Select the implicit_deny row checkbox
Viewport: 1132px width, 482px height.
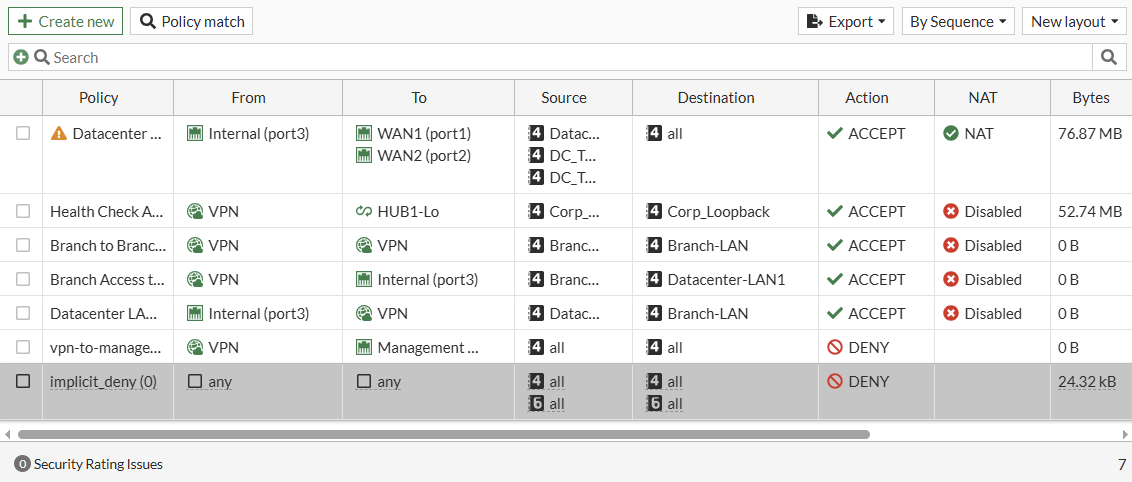tap(23, 381)
